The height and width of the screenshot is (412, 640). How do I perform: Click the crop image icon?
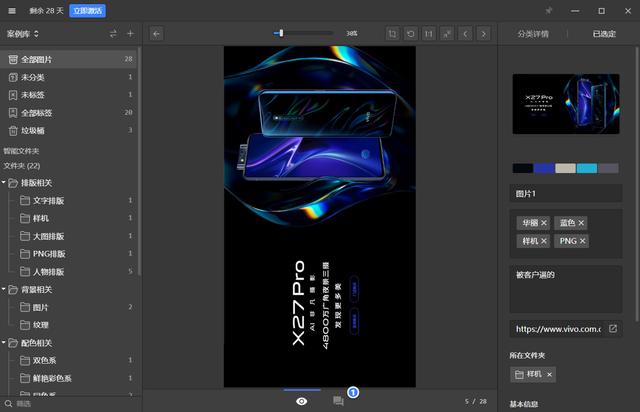coord(393,33)
